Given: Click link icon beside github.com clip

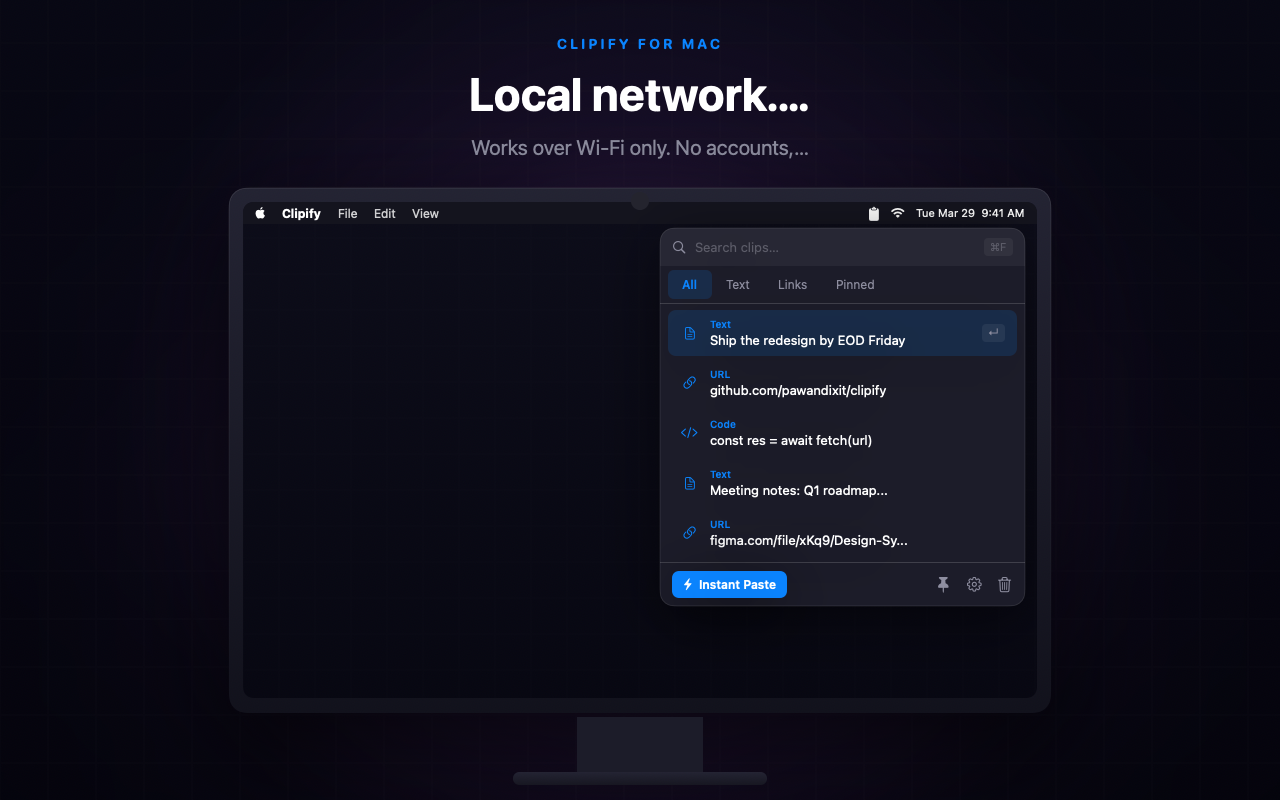Looking at the screenshot, I should pos(689,383).
